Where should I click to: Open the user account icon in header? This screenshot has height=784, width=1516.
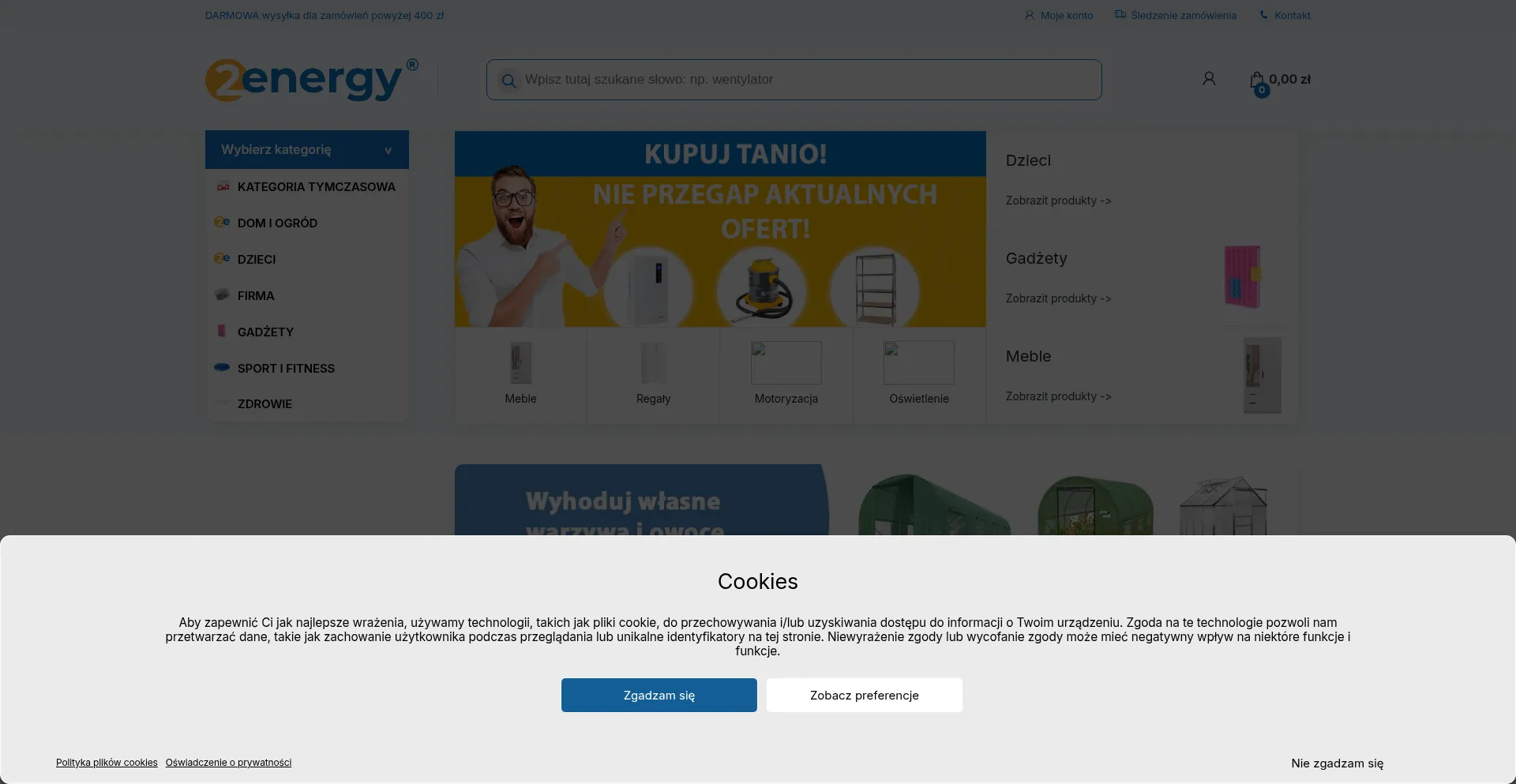[1209, 79]
